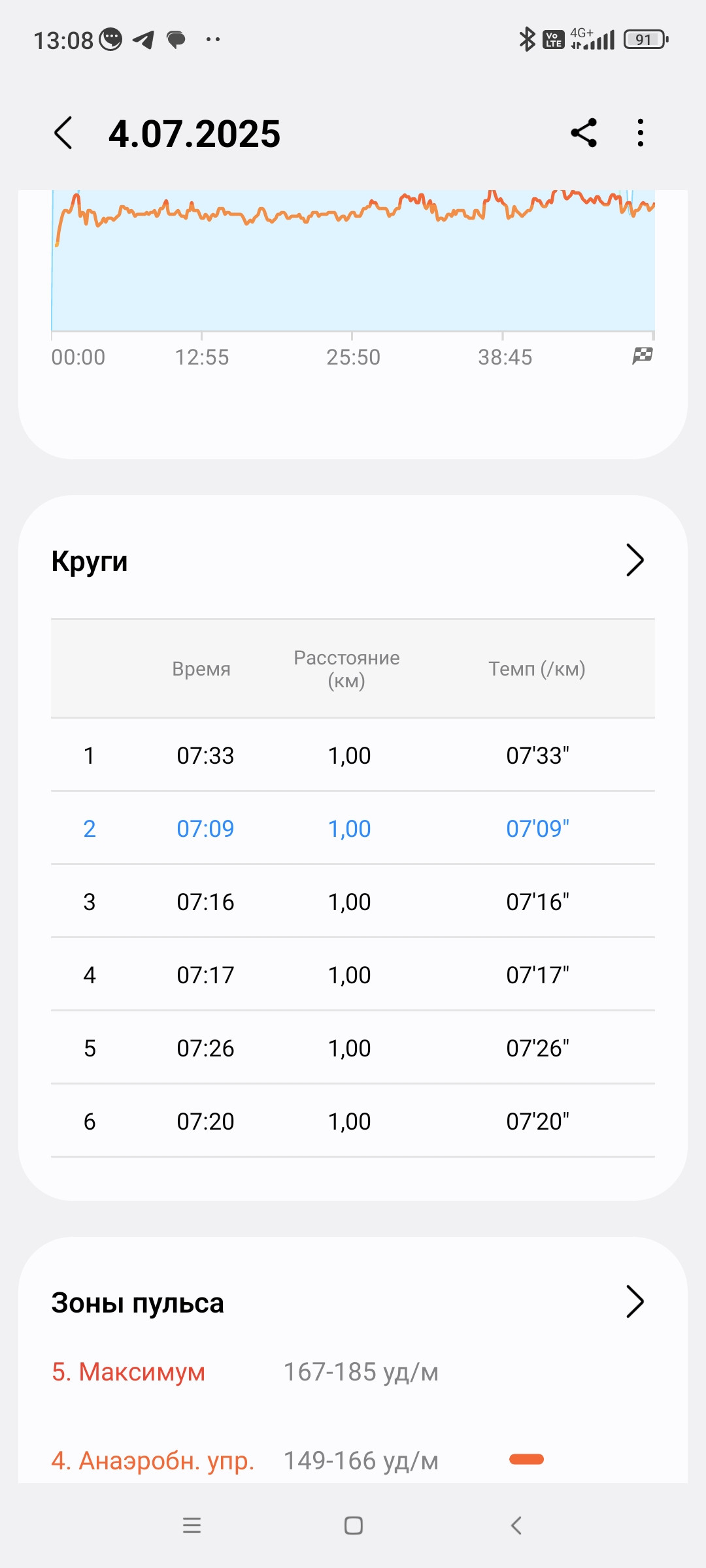706x1568 pixels.
Task: Expand the Круги section chevron
Action: pyautogui.click(x=635, y=560)
